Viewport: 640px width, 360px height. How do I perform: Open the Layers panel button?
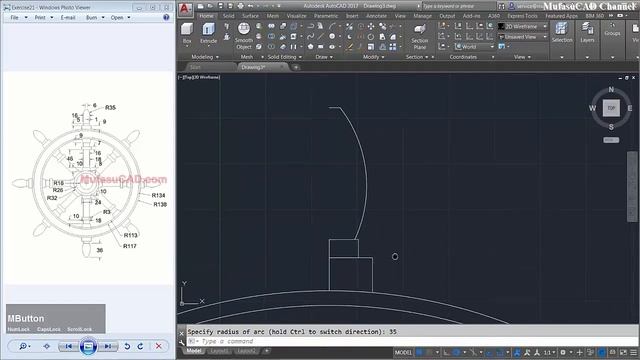coord(587,33)
